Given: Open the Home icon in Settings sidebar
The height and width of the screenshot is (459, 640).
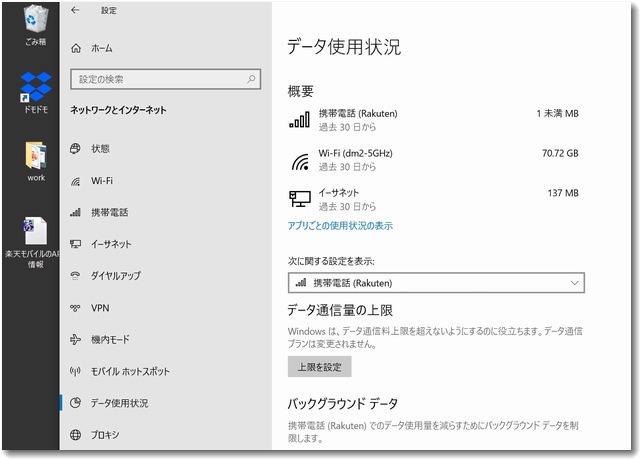Looking at the screenshot, I should click(76, 48).
